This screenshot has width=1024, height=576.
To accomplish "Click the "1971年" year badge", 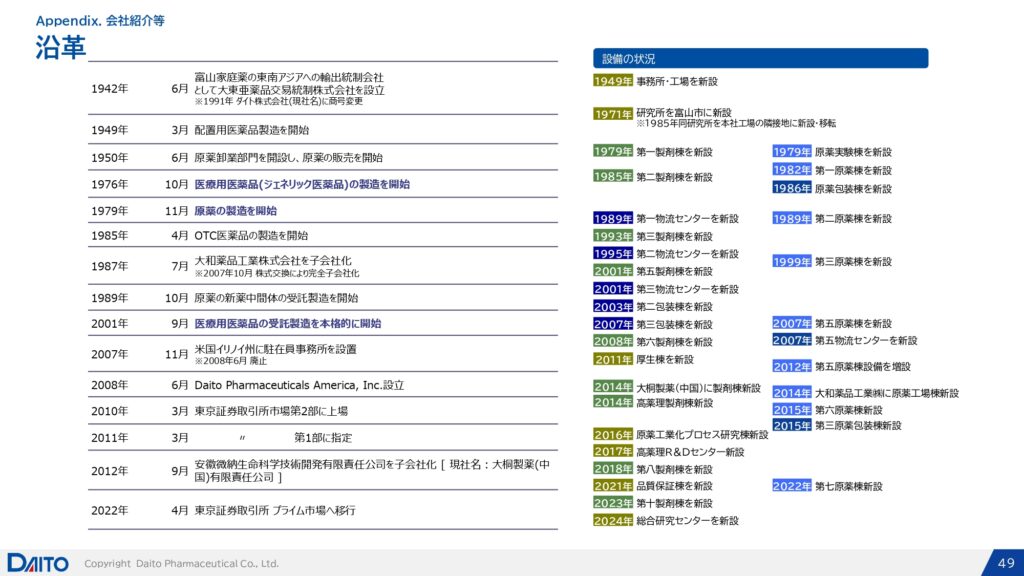I will click(613, 114).
